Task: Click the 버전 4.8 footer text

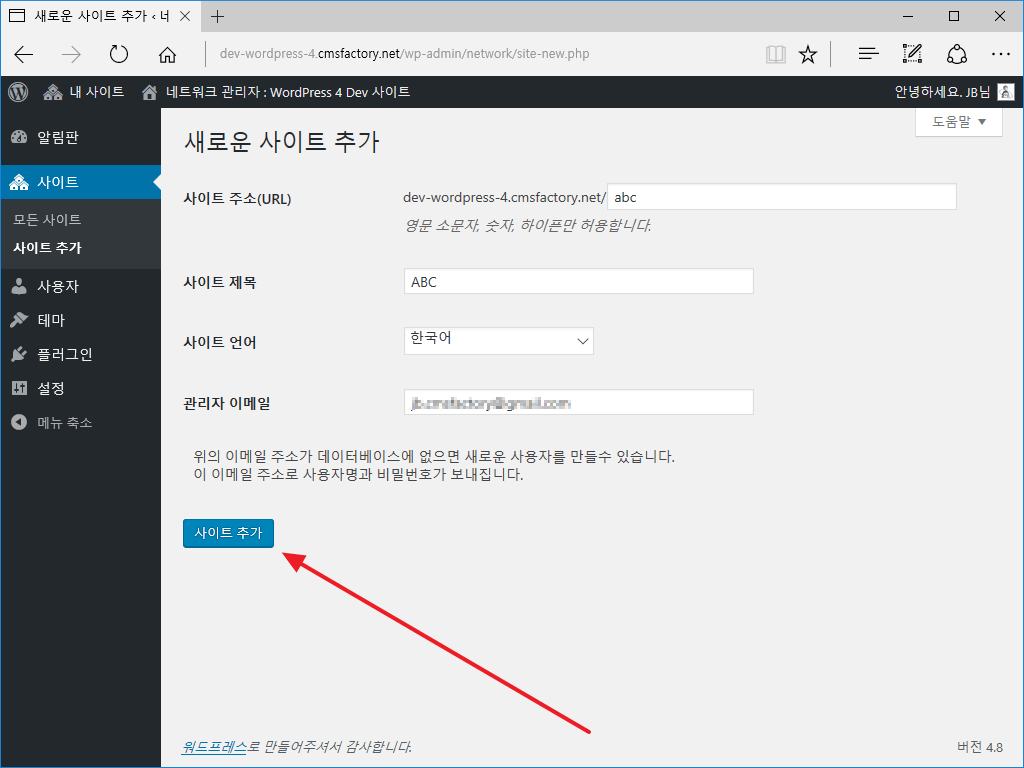Action: [x=980, y=747]
